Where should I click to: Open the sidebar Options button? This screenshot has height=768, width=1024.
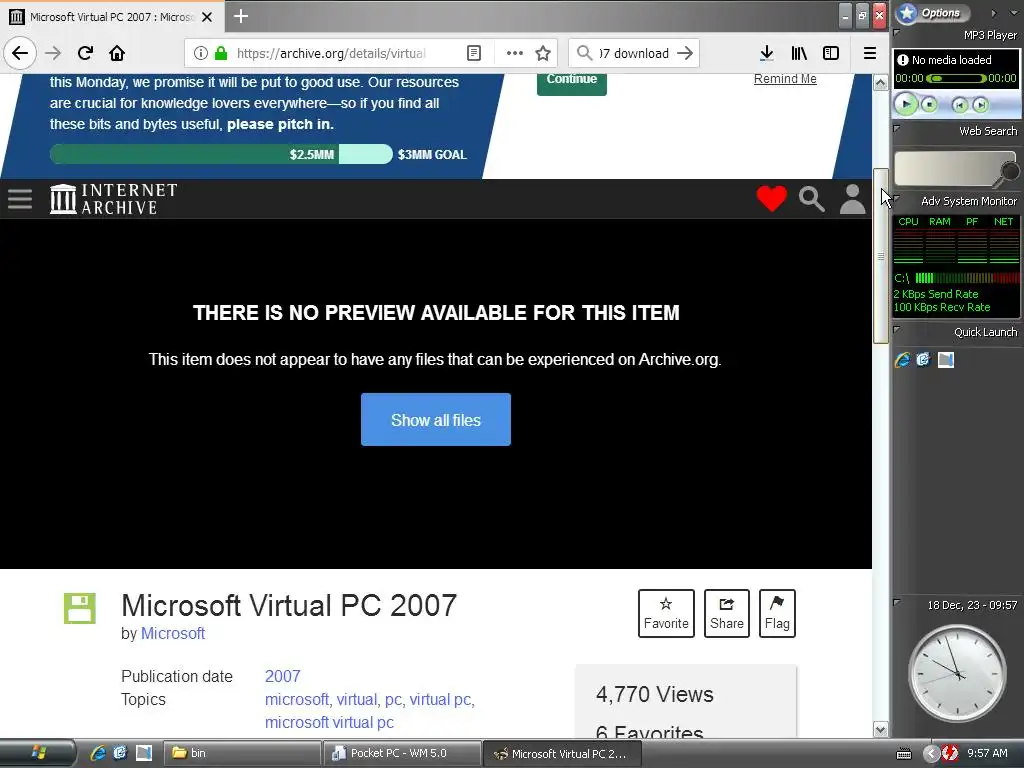pyautogui.click(x=933, y=13)
